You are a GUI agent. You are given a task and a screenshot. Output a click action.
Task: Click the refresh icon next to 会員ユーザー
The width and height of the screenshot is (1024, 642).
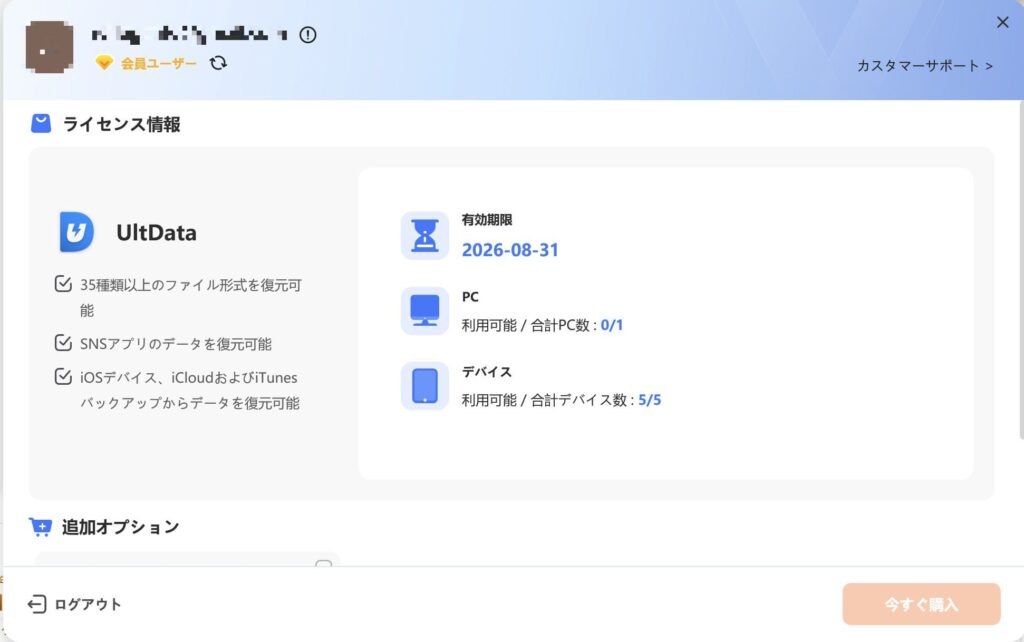pos(218,63)
